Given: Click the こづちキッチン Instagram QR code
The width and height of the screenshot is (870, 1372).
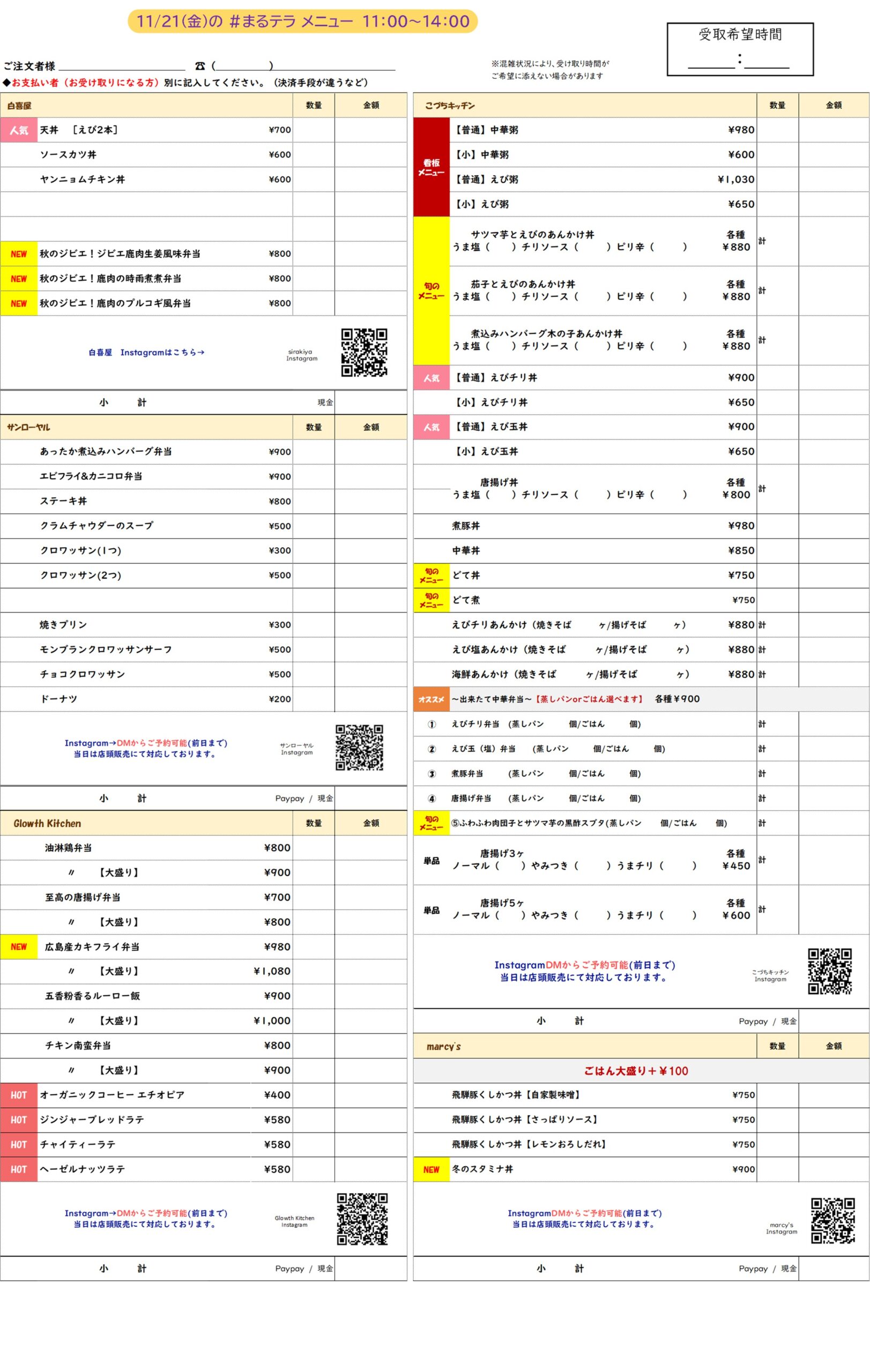Looking at the screenshot, I should coord(830,971).
